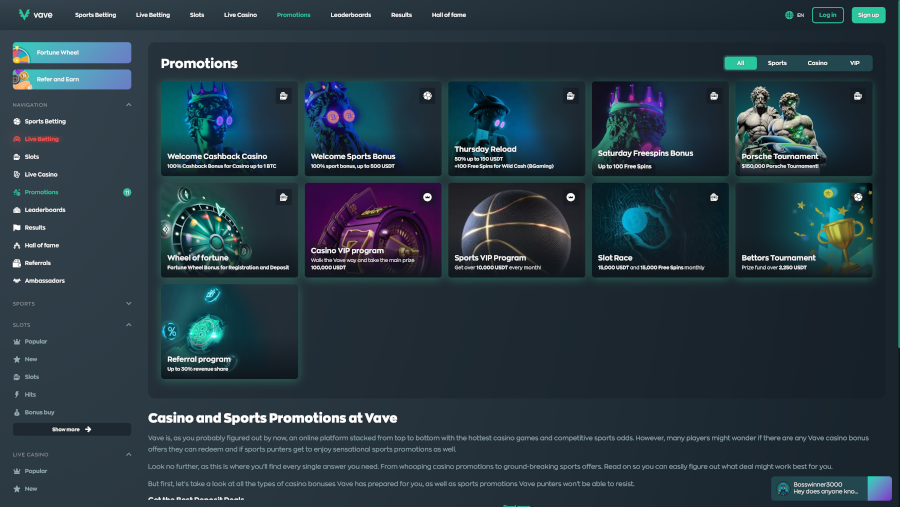Click category icon on Saturday Freespins Bonus card
This screenshot has width=900, height=507.
click(714, 96)
